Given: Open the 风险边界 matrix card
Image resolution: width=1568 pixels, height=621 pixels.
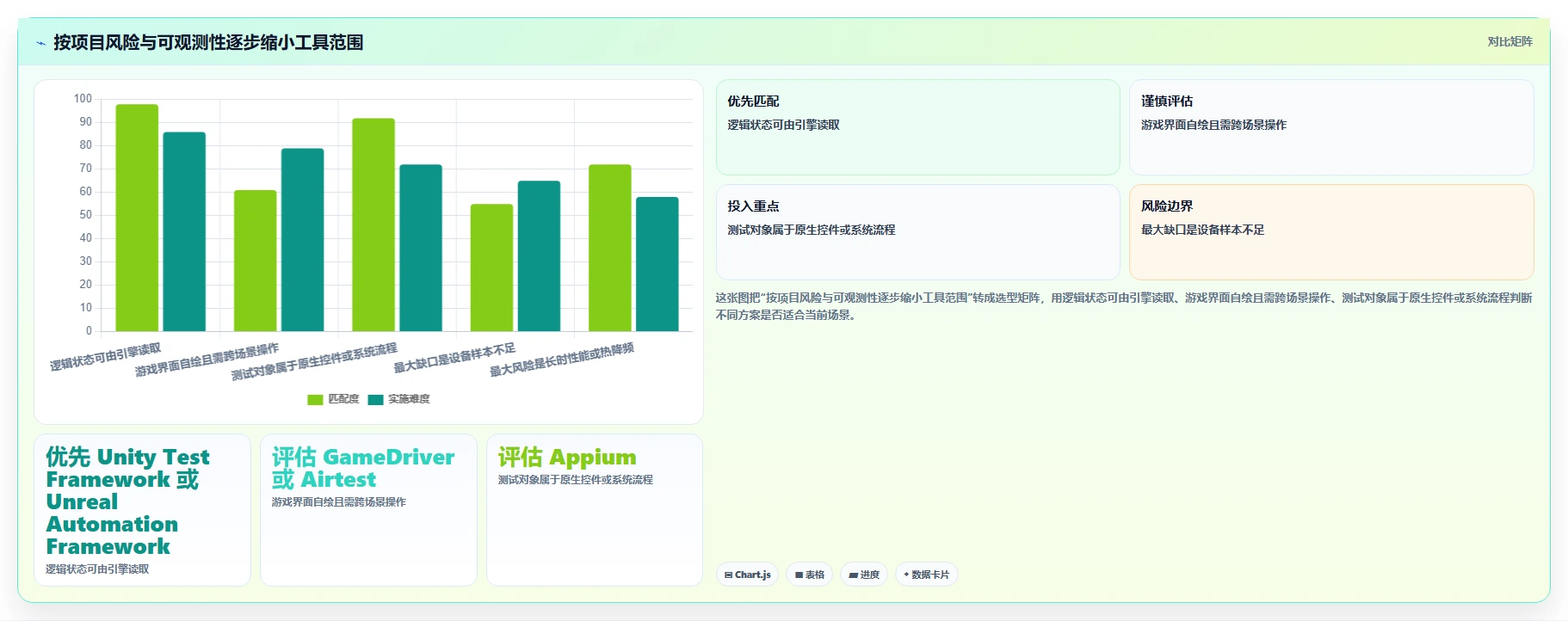Looking at the screenshot, I should coord(1331,232).
